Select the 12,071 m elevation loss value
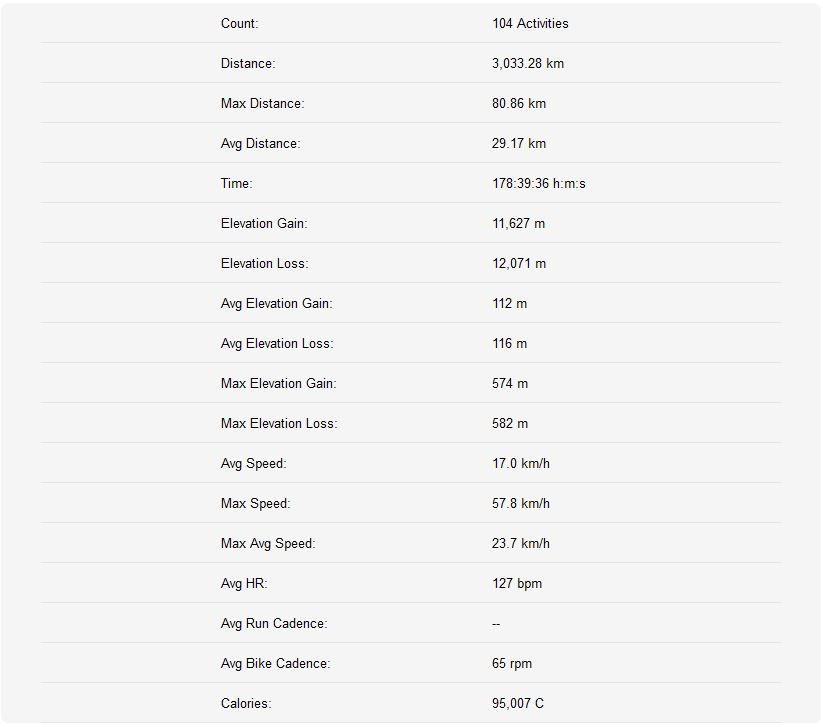The image size is (823, 727). point(519,263)
